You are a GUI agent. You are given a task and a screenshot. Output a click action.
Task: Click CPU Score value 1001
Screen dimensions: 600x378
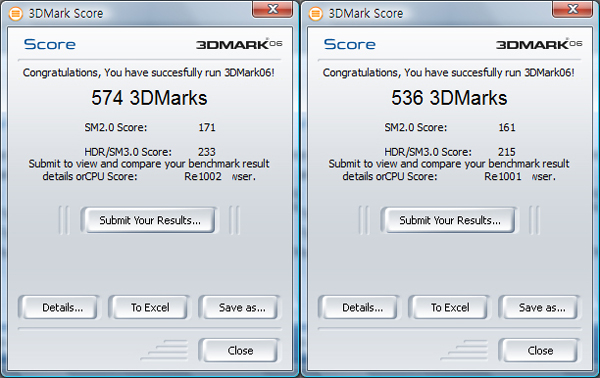point(509,176)
